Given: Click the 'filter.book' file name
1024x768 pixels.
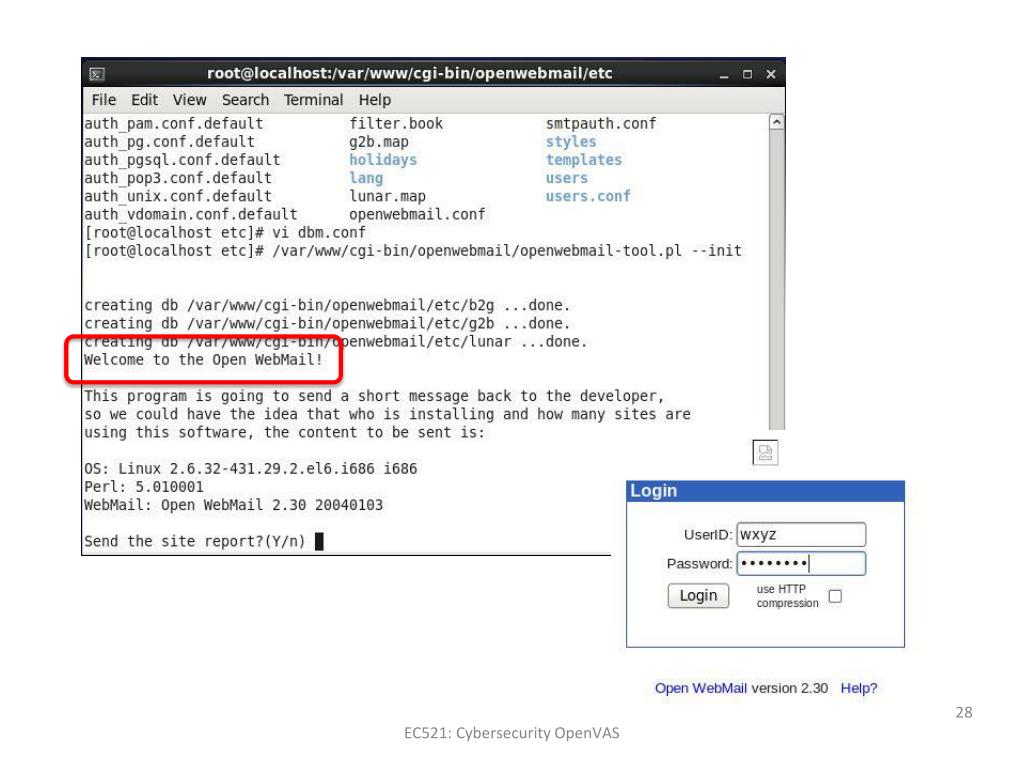Looking at the screenshot, I should coord(396,123).
